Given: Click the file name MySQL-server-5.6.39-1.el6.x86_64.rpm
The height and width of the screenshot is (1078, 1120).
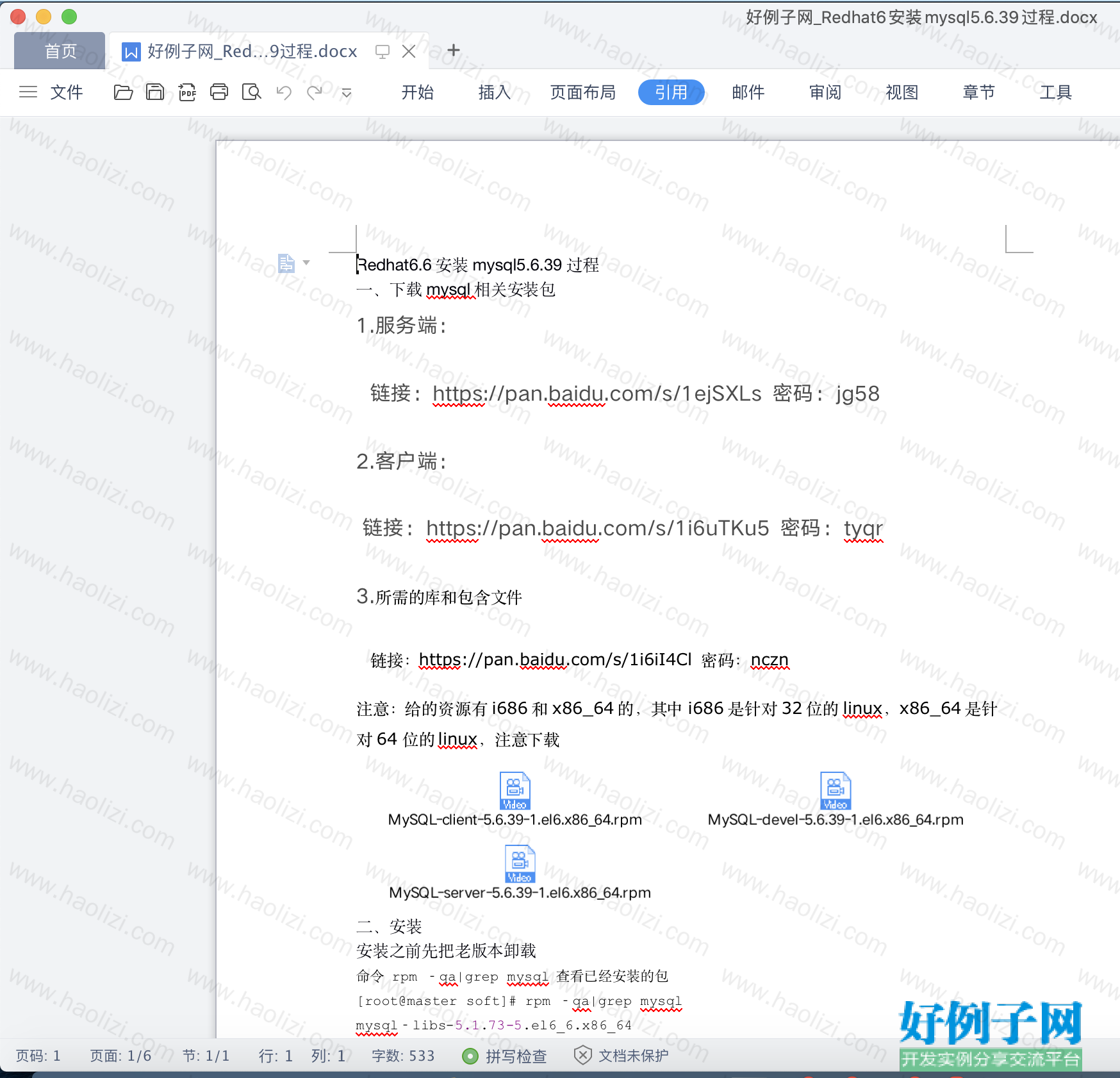Looking at the screenshot, I should pyautogui.click(x=520, y=893).
